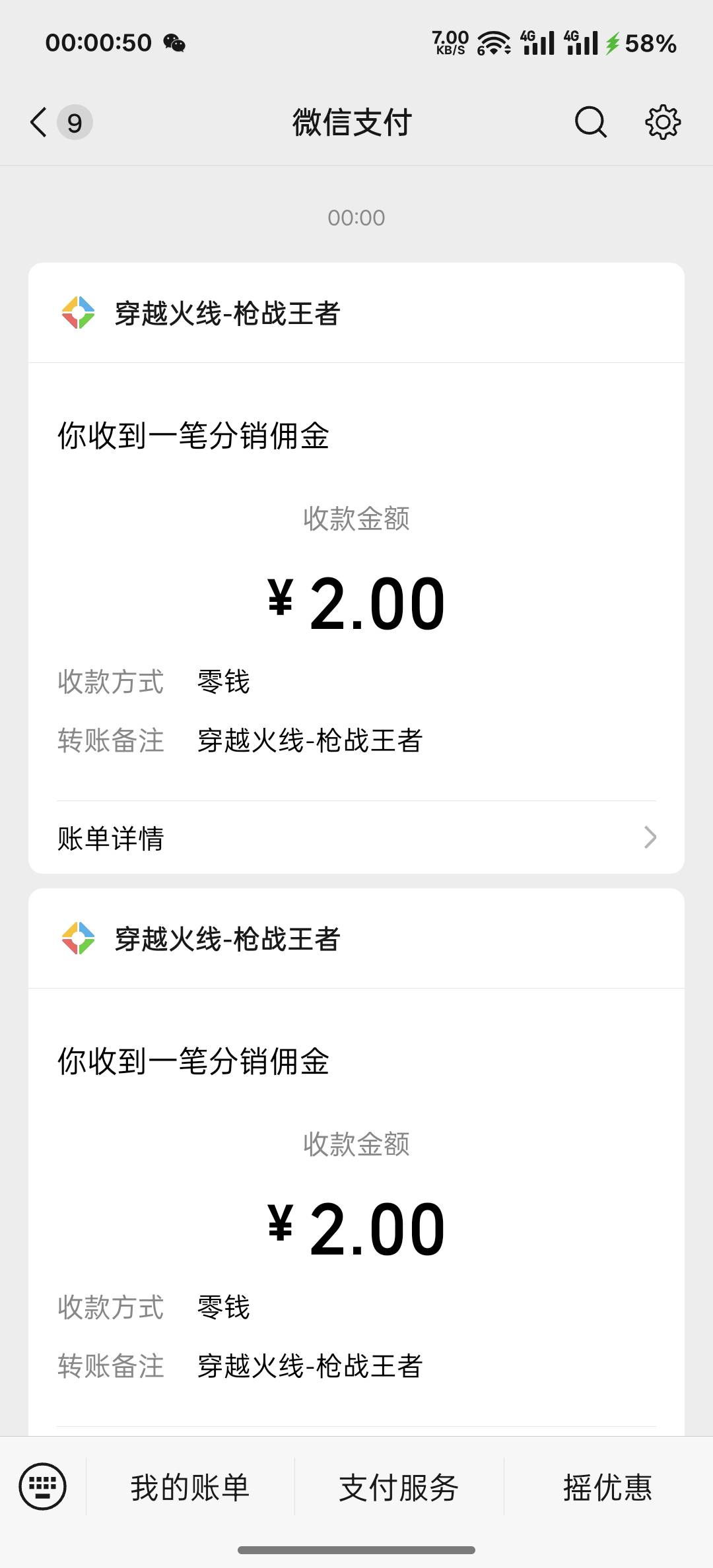
Task: Open search with magnifier icon
Action: coord(590,122)
